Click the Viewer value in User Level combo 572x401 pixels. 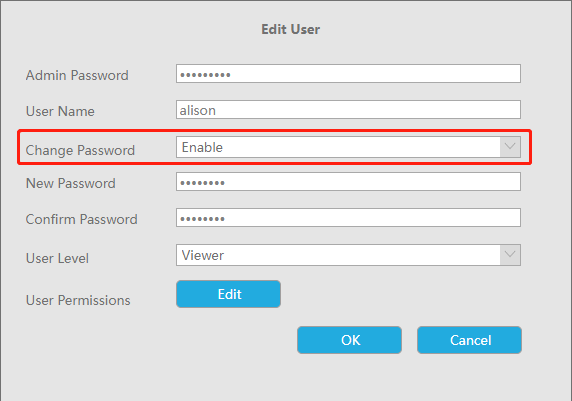202,255
